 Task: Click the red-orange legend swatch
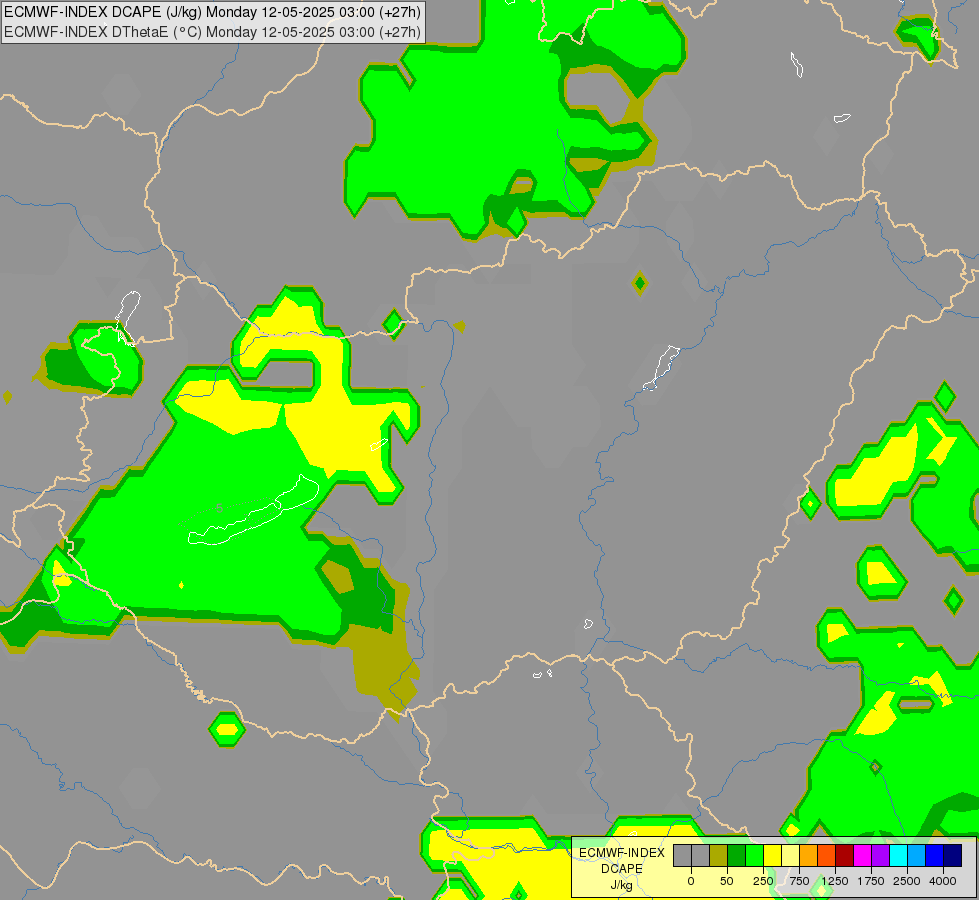[827, 855]
